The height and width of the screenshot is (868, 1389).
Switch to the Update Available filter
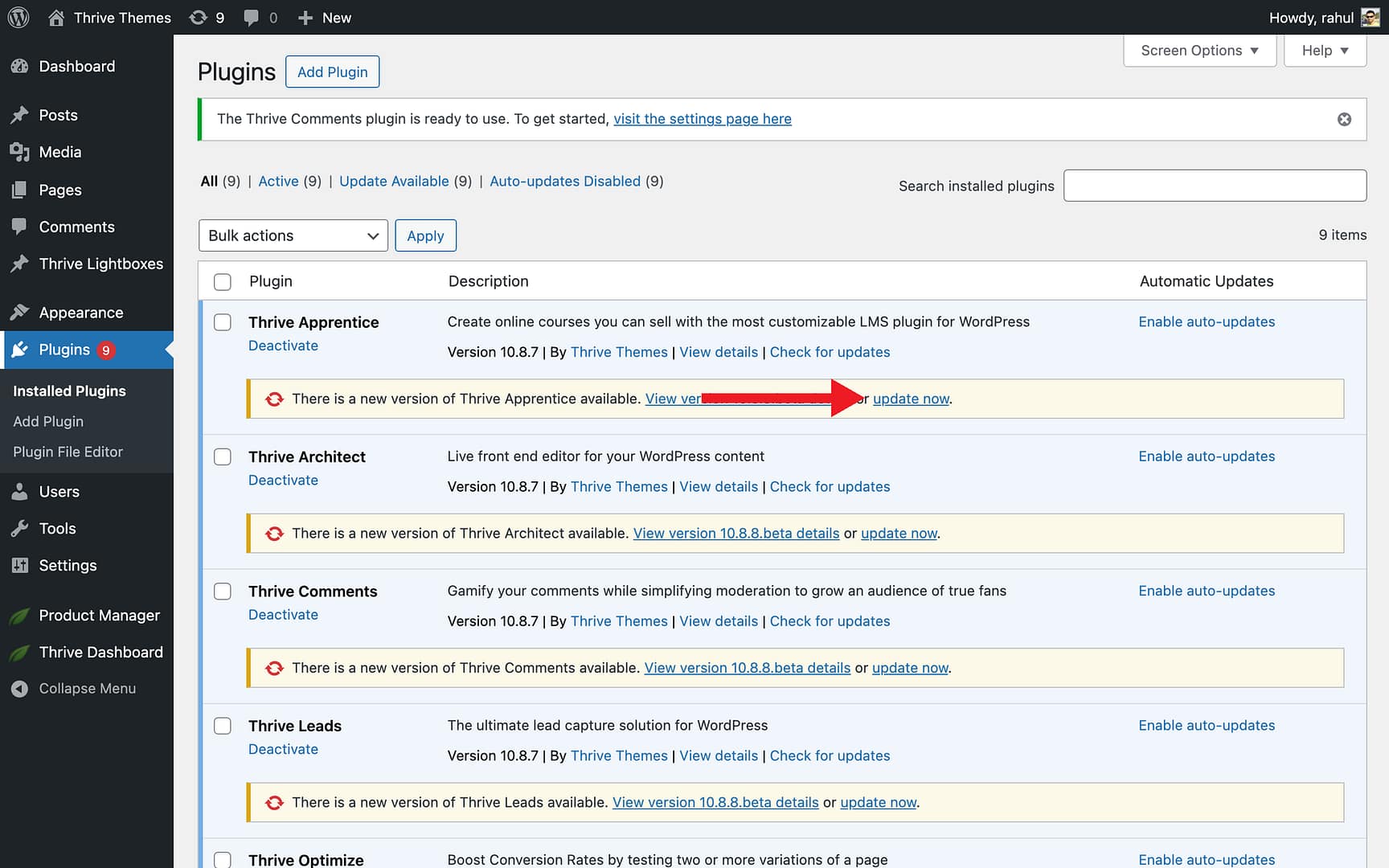(x=394, y=181)
